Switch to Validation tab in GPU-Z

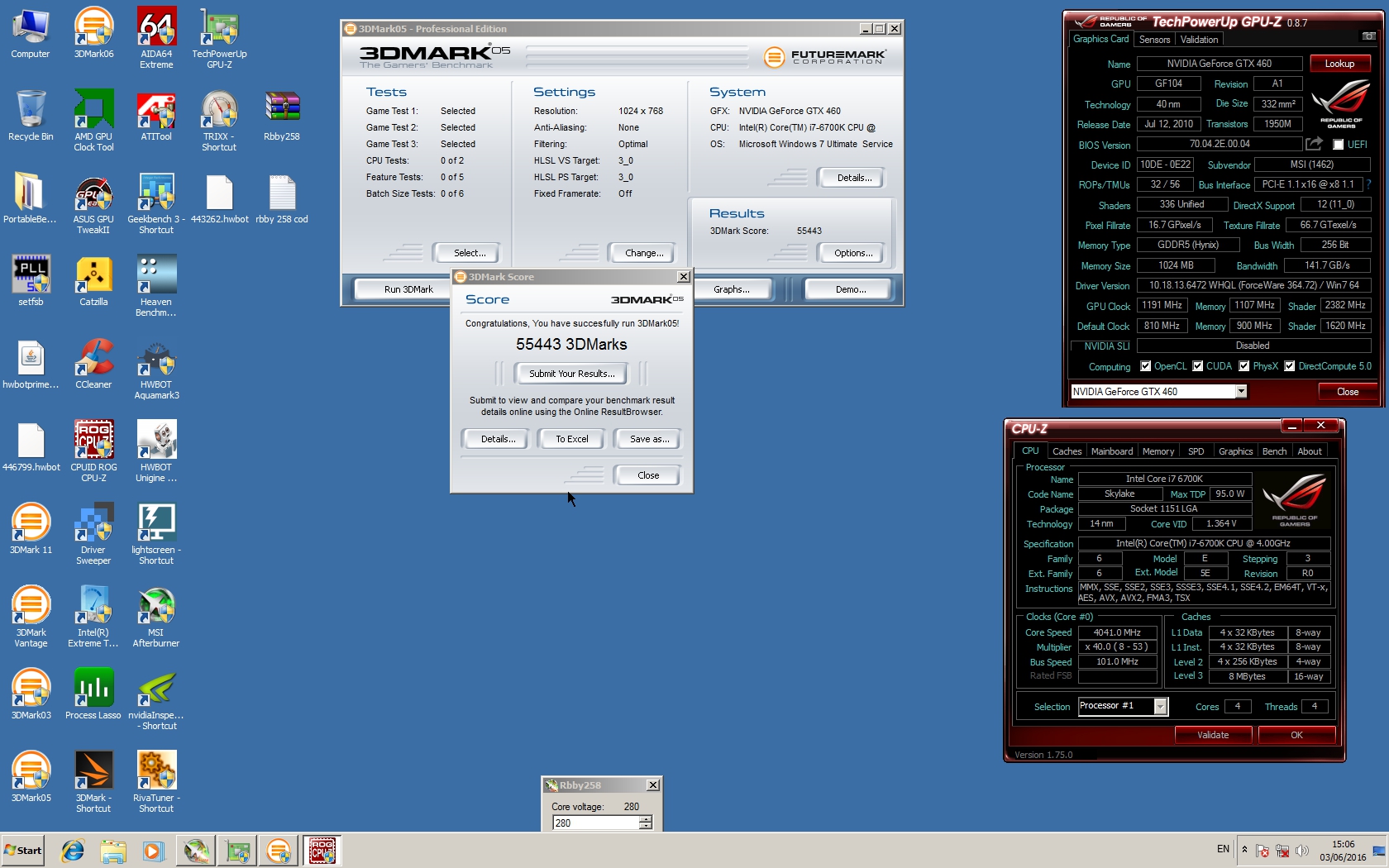point(1199,40)
